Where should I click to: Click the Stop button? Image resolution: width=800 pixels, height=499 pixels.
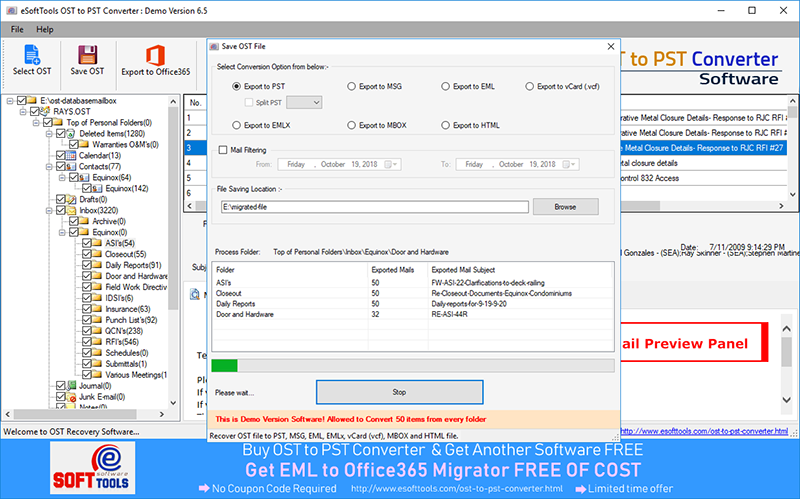click(399, 392)
